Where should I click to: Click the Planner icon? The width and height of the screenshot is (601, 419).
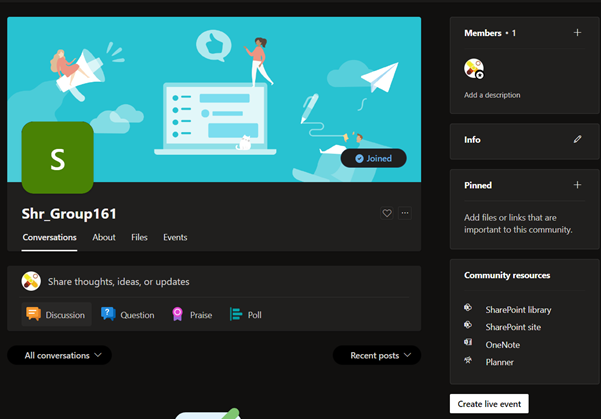coord(468,360)
